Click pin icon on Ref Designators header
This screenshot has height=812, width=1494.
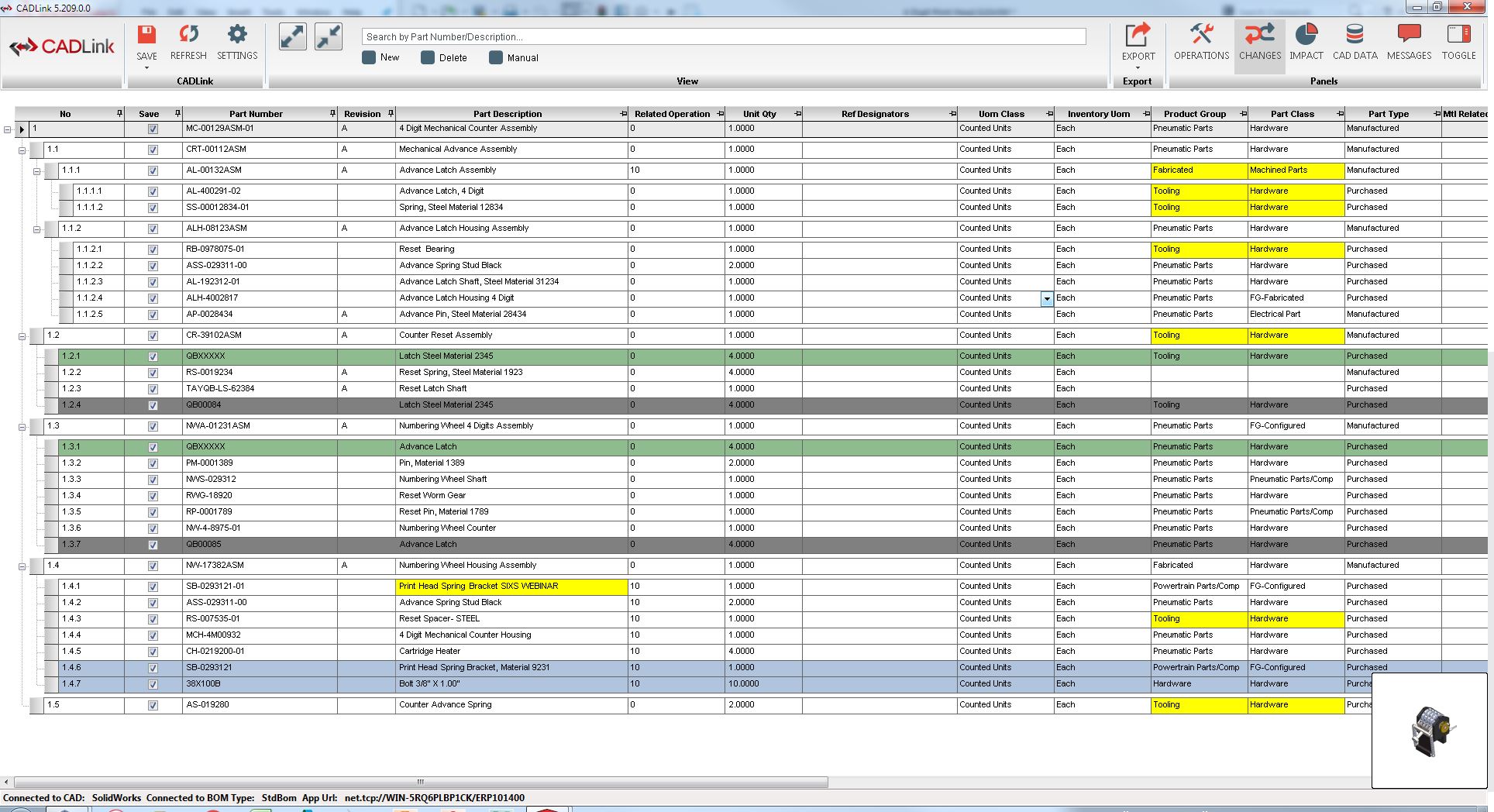(952, 113)
